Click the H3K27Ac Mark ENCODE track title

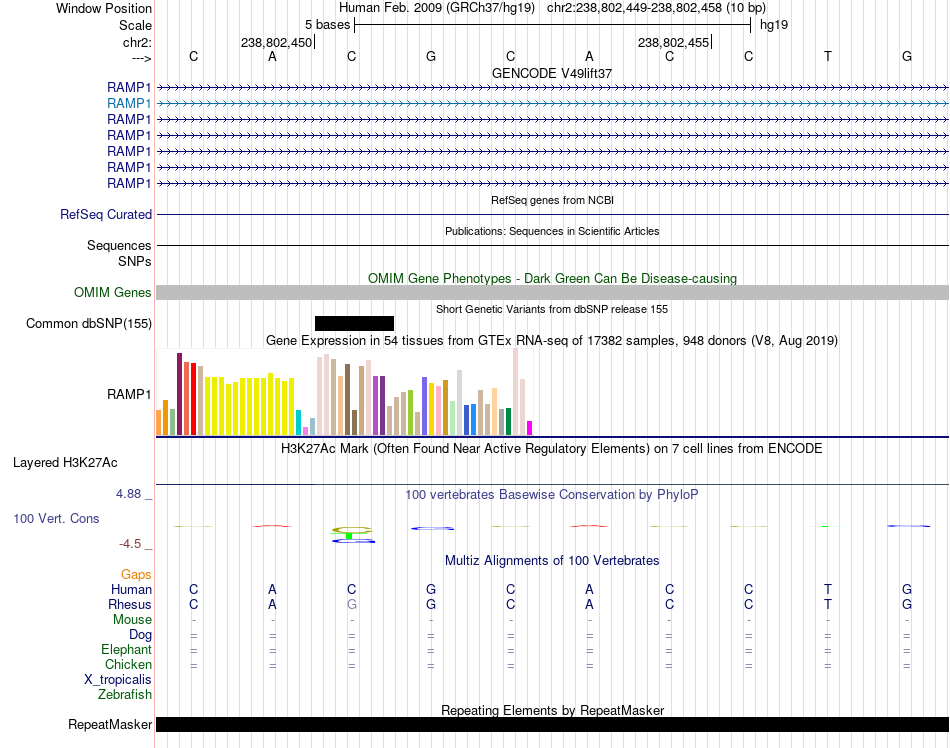point(552,449)
